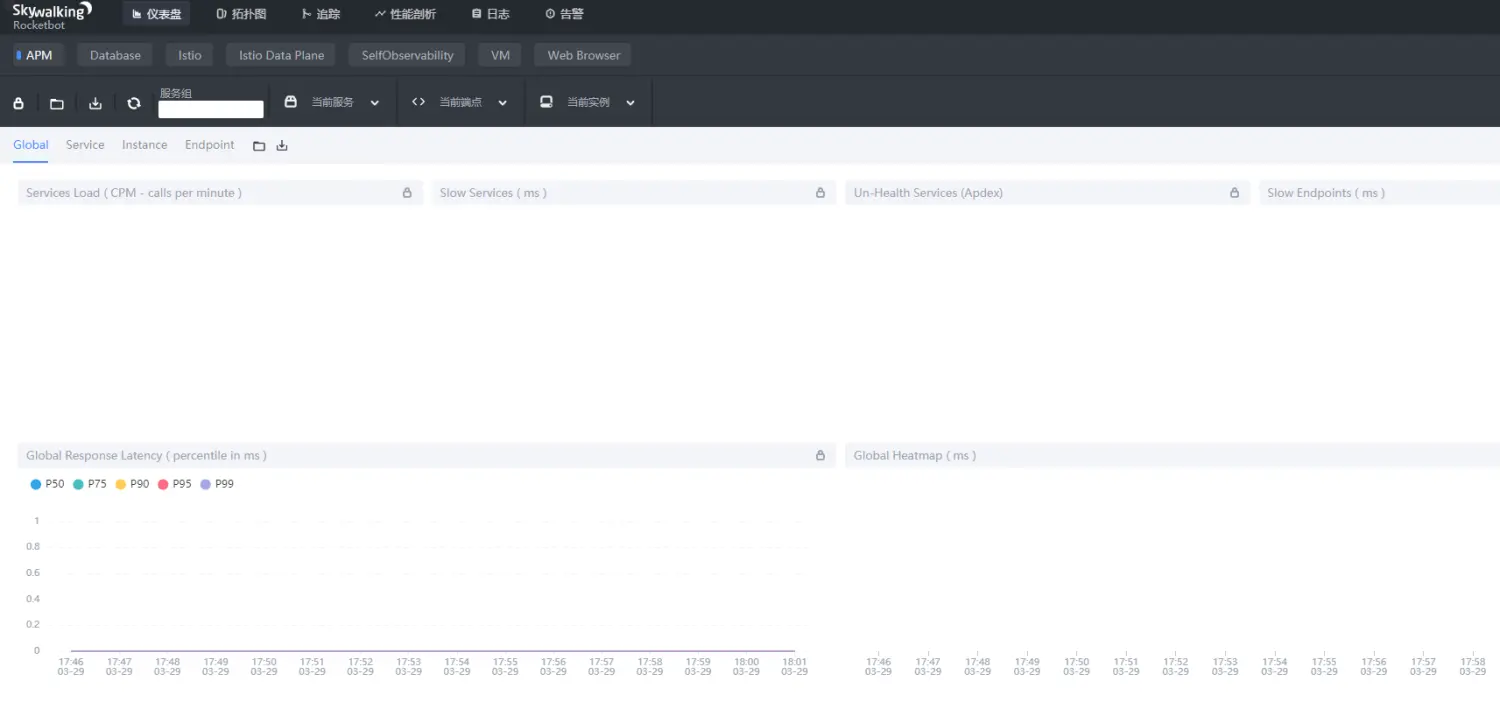Select the Global sub-tab
Image resolution: width=1500 pixels, height=716 pixels.
click(31, 145)
